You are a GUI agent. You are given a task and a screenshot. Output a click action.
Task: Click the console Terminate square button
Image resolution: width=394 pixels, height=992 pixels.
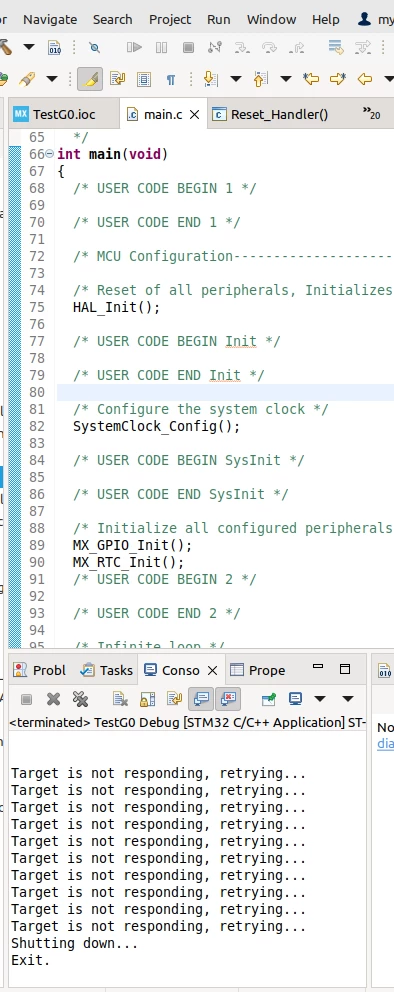(27, 699)
